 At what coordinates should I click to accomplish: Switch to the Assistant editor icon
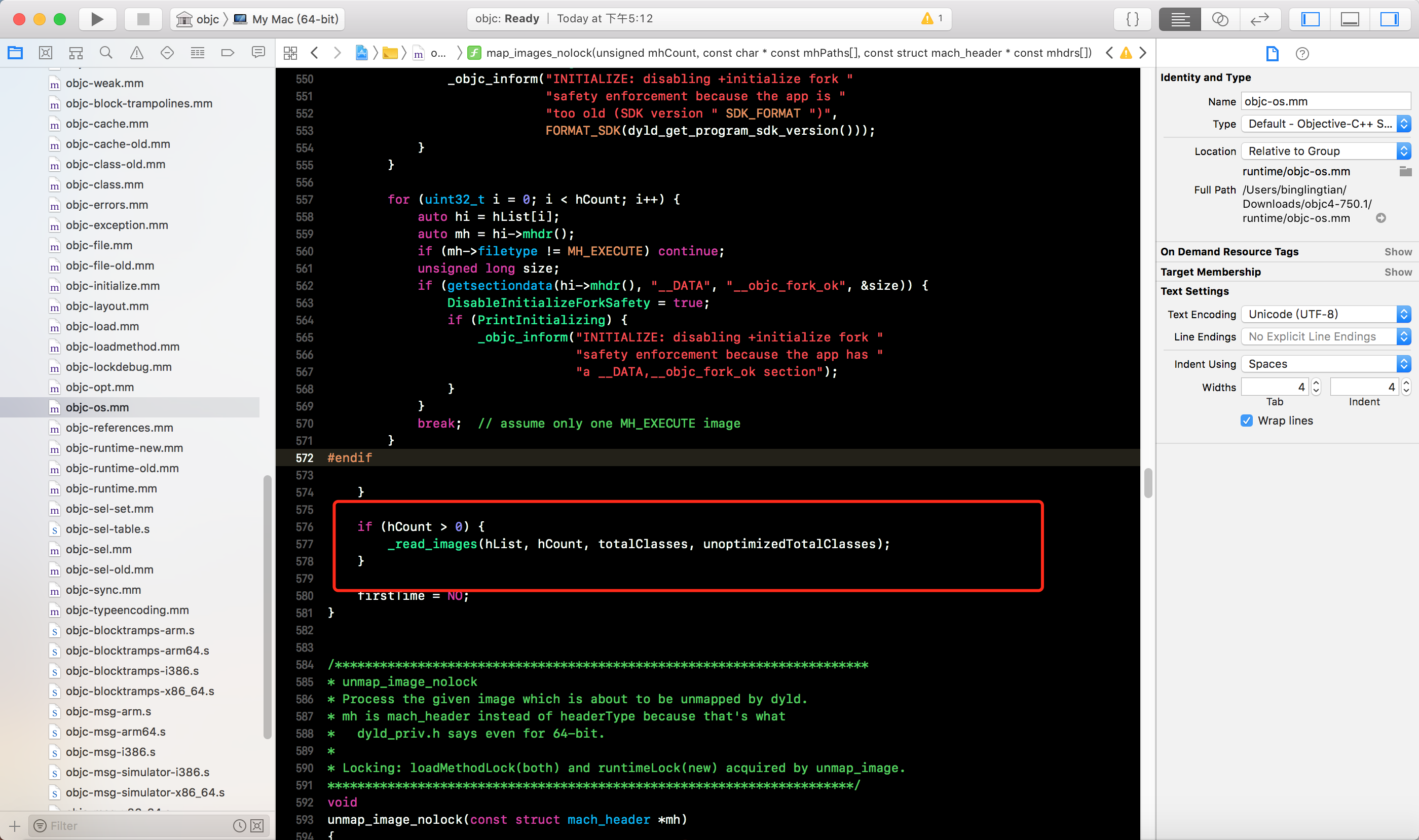coord(1220,19)
